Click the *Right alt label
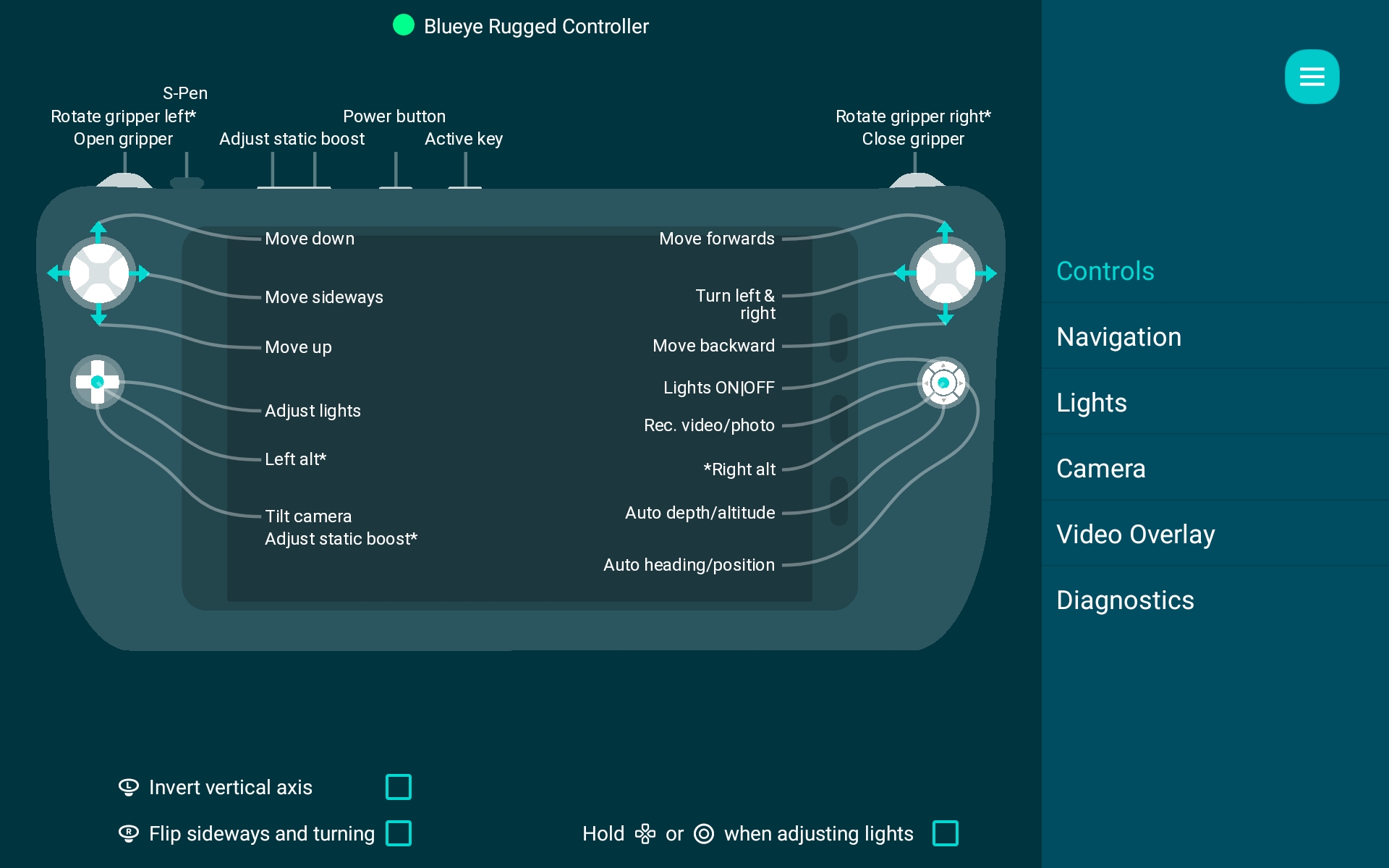Viewport: 1389px width, 868px height. click(739, 469)
